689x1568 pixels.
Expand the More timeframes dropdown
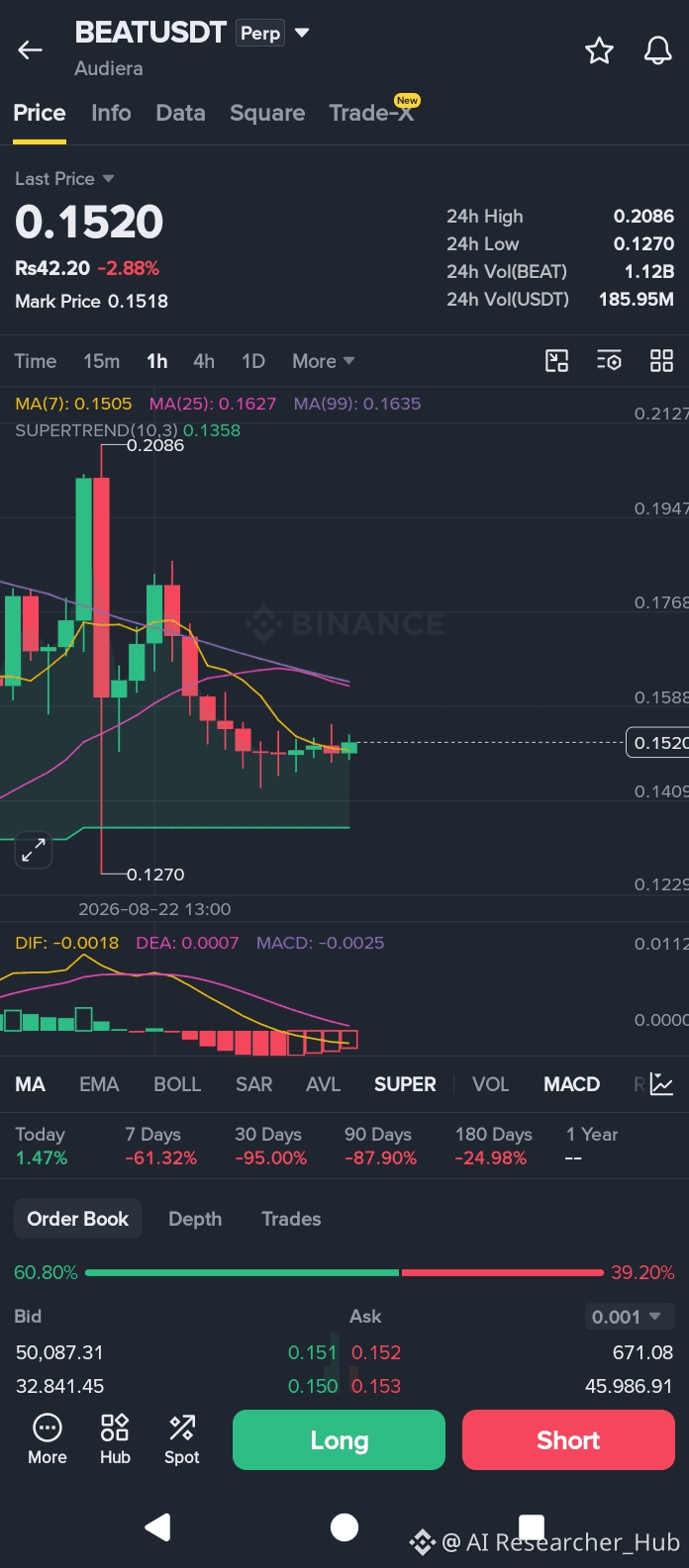[x=324, y=361]
